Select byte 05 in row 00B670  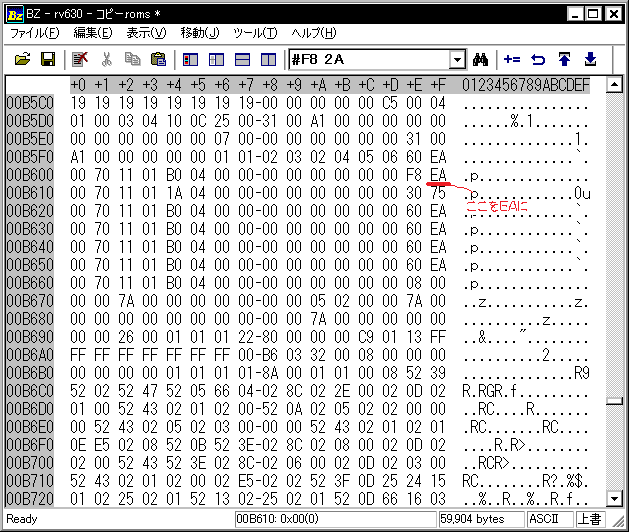click(x=318, y=301)
